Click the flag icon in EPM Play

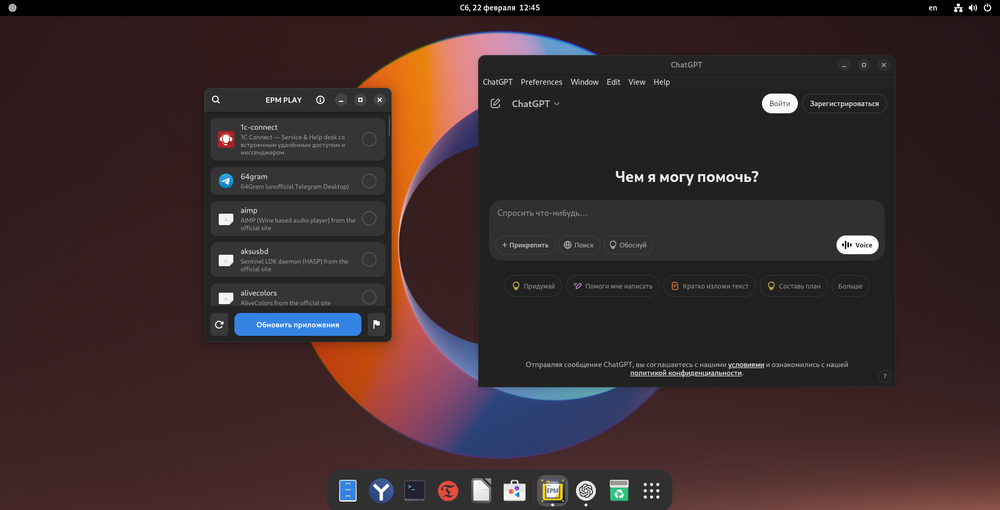pyautogui.click(x=376, y=324)
